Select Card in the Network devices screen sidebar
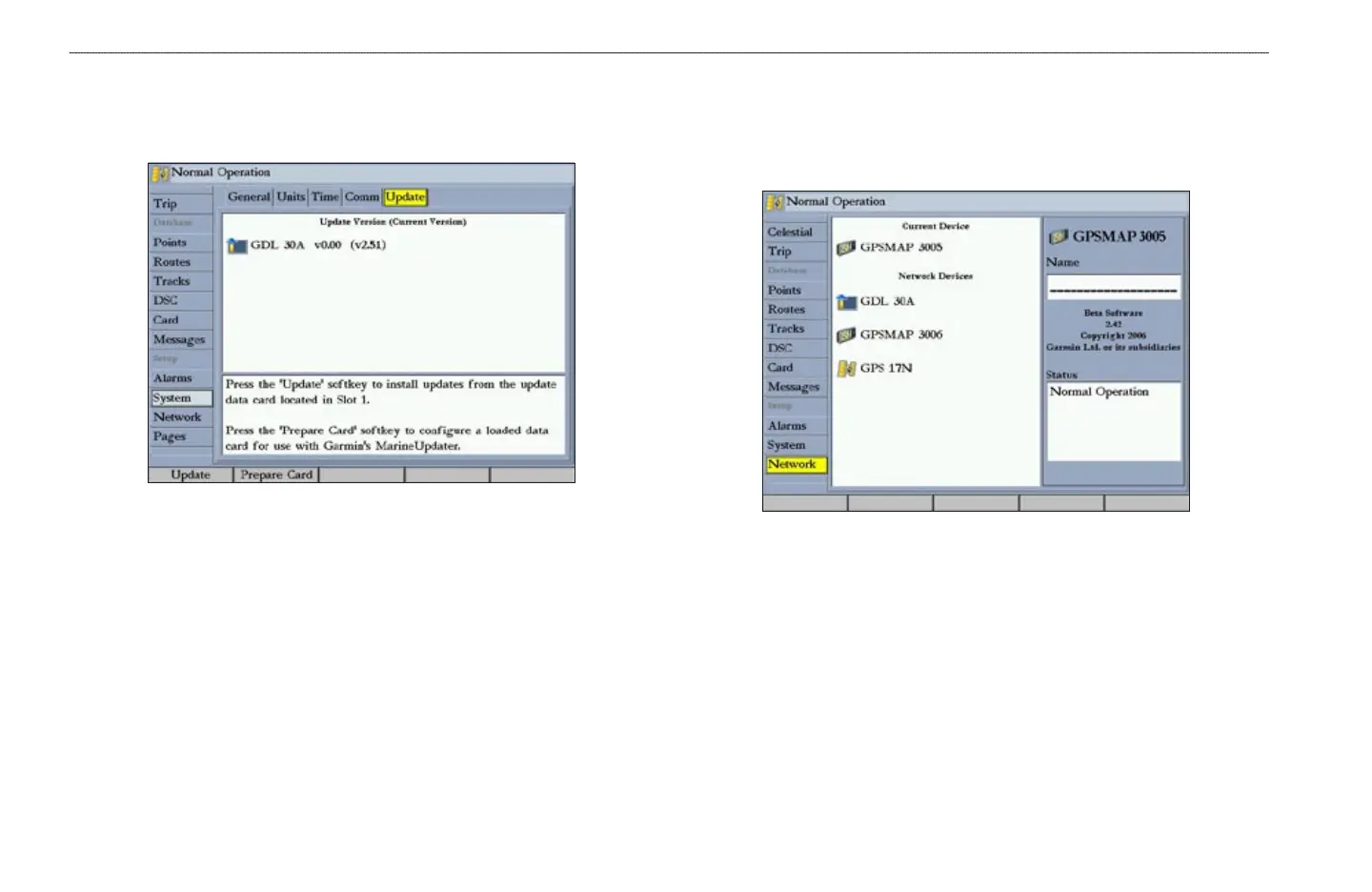 pos(796,368)
